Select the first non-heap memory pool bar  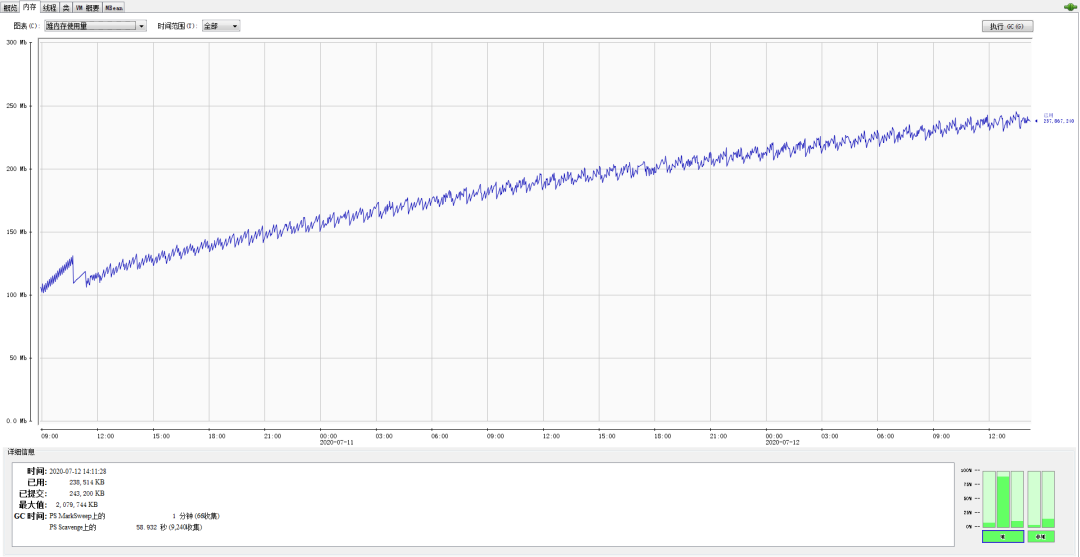1033,500
